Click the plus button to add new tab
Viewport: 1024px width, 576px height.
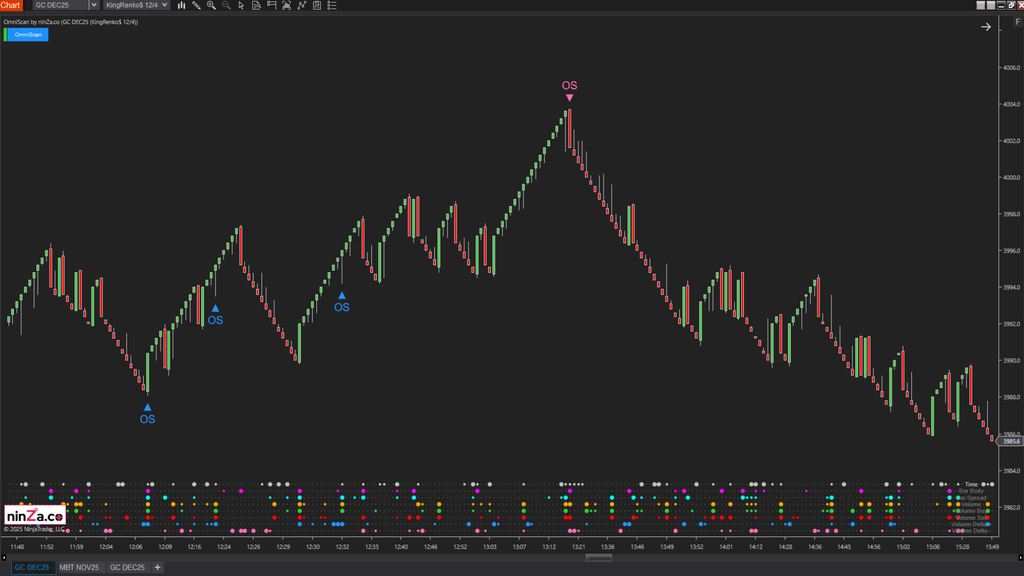(157, 567)
